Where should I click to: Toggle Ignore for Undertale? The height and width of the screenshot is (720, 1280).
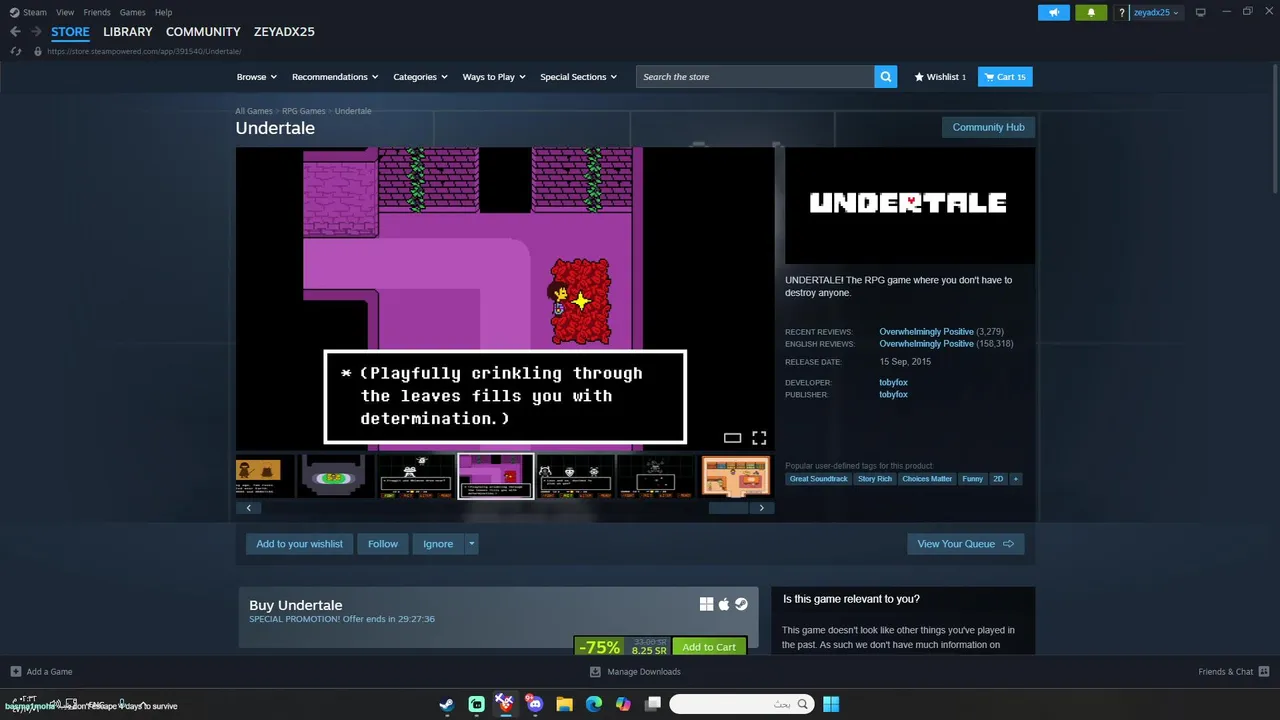[x=438, y=544]
